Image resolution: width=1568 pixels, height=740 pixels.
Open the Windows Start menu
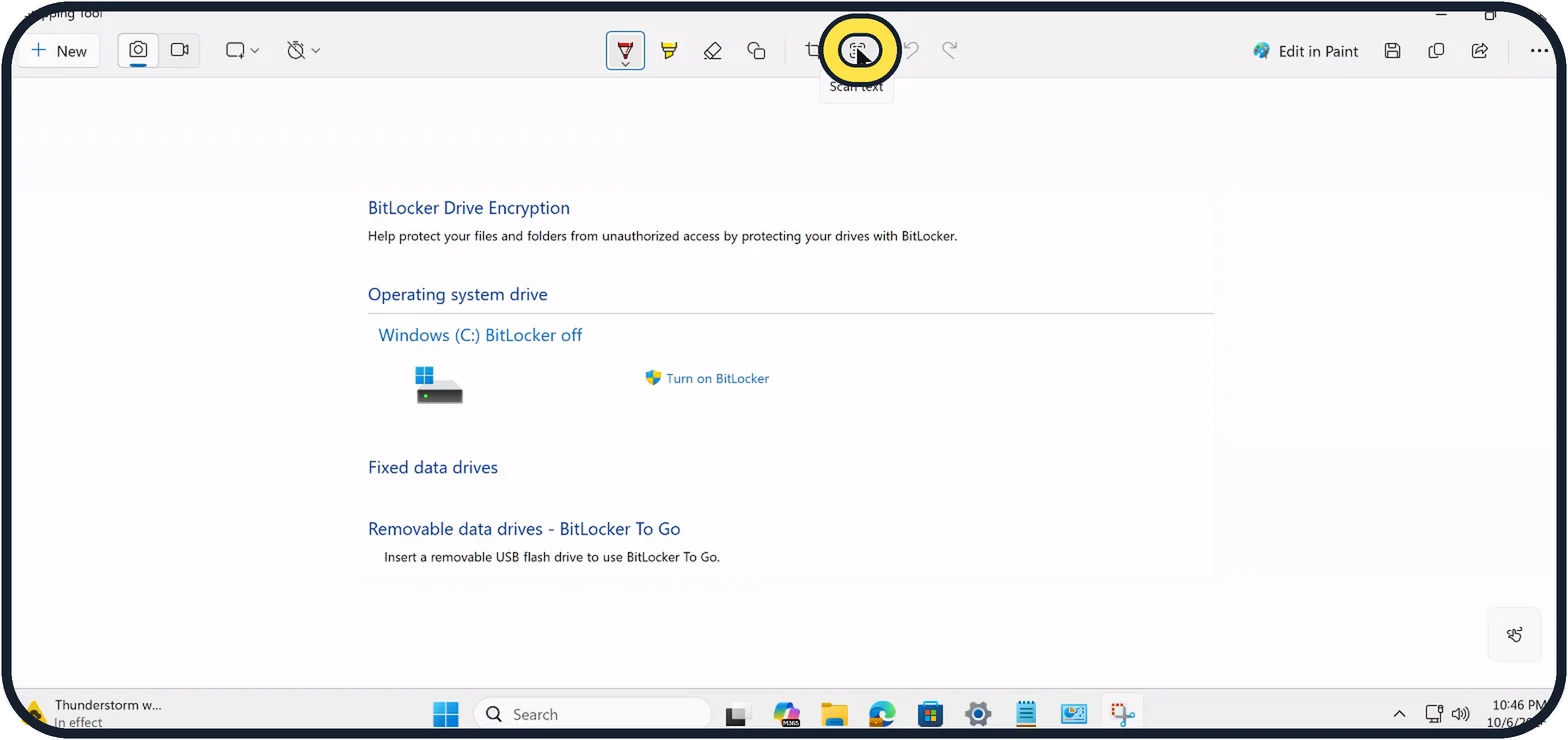(446, 714)
